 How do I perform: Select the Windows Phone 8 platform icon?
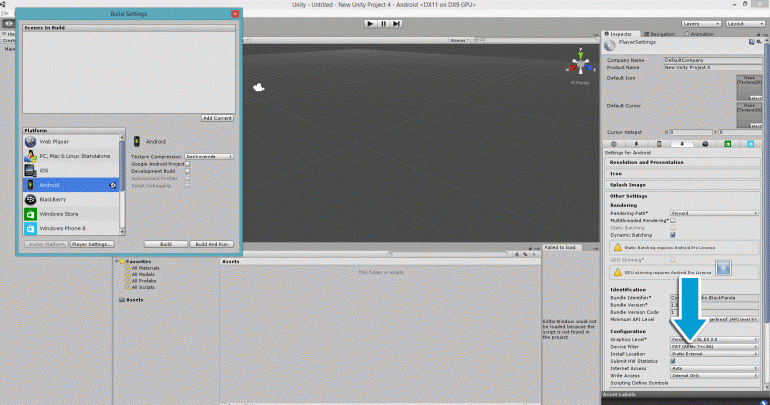(x=31, y=229)
